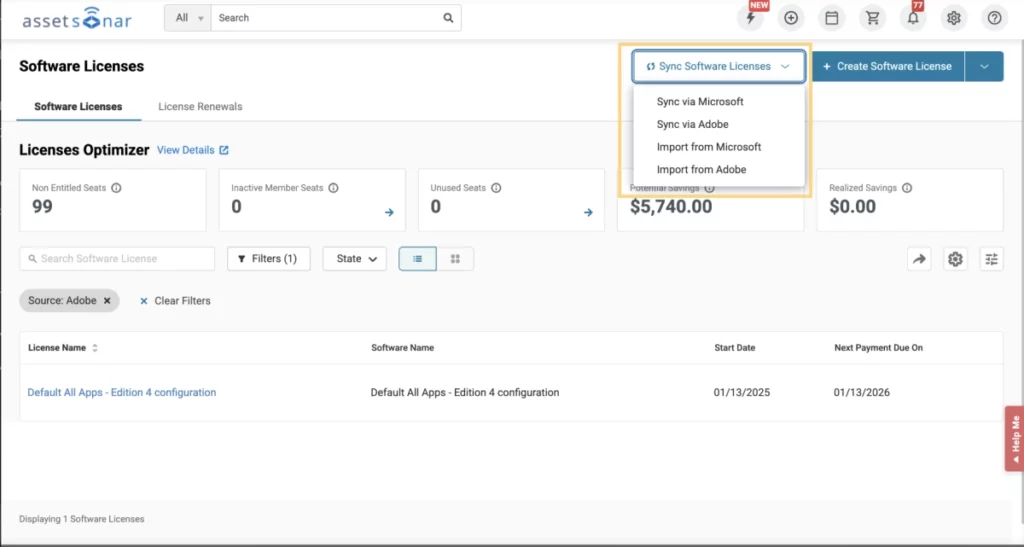
Task: Focus the top Search field
Action: tap(327, 18)
